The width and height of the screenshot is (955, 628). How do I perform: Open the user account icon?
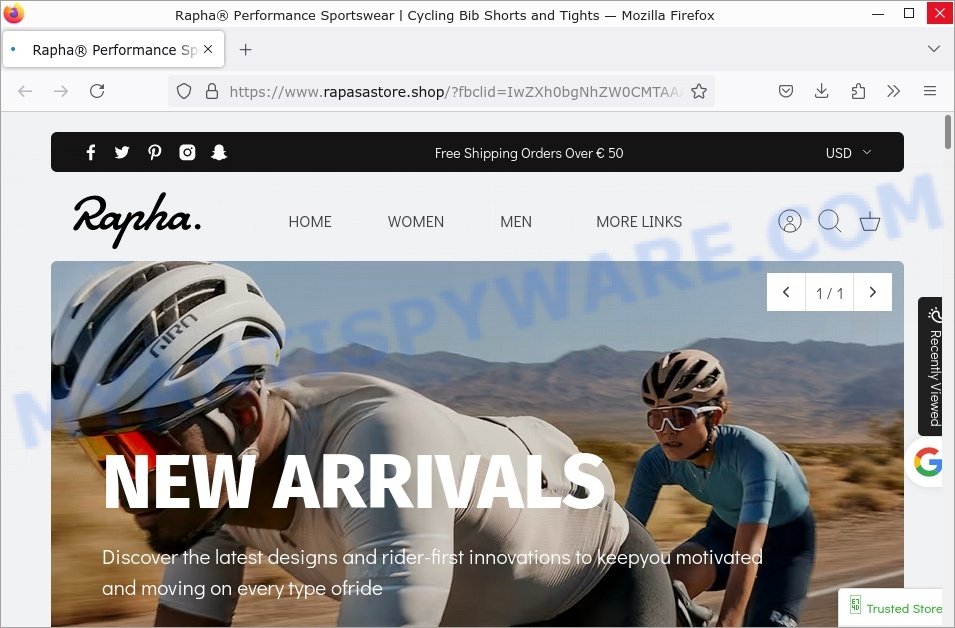tap(789, 221)
